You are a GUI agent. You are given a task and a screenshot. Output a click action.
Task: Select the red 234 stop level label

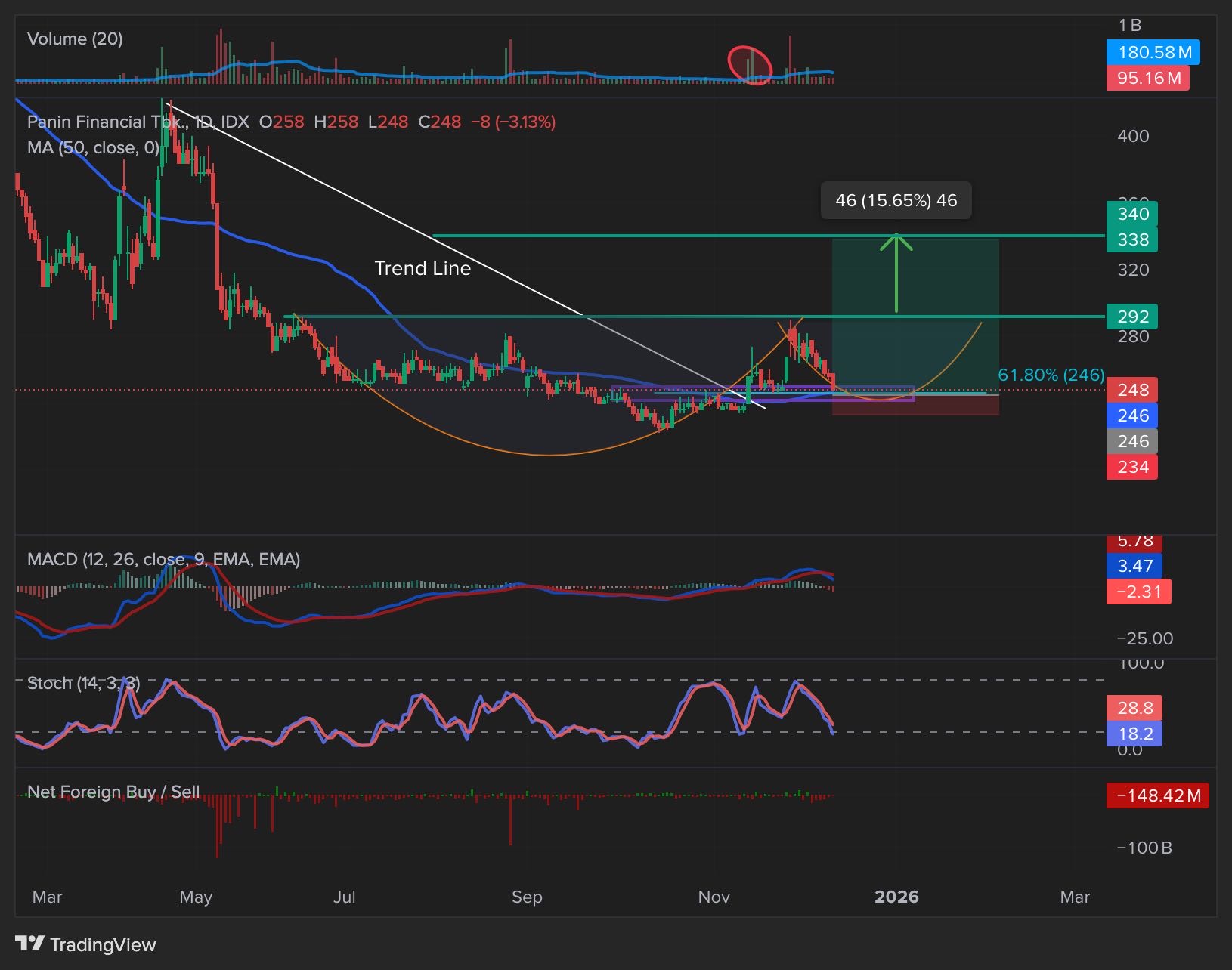point(1131,467)
